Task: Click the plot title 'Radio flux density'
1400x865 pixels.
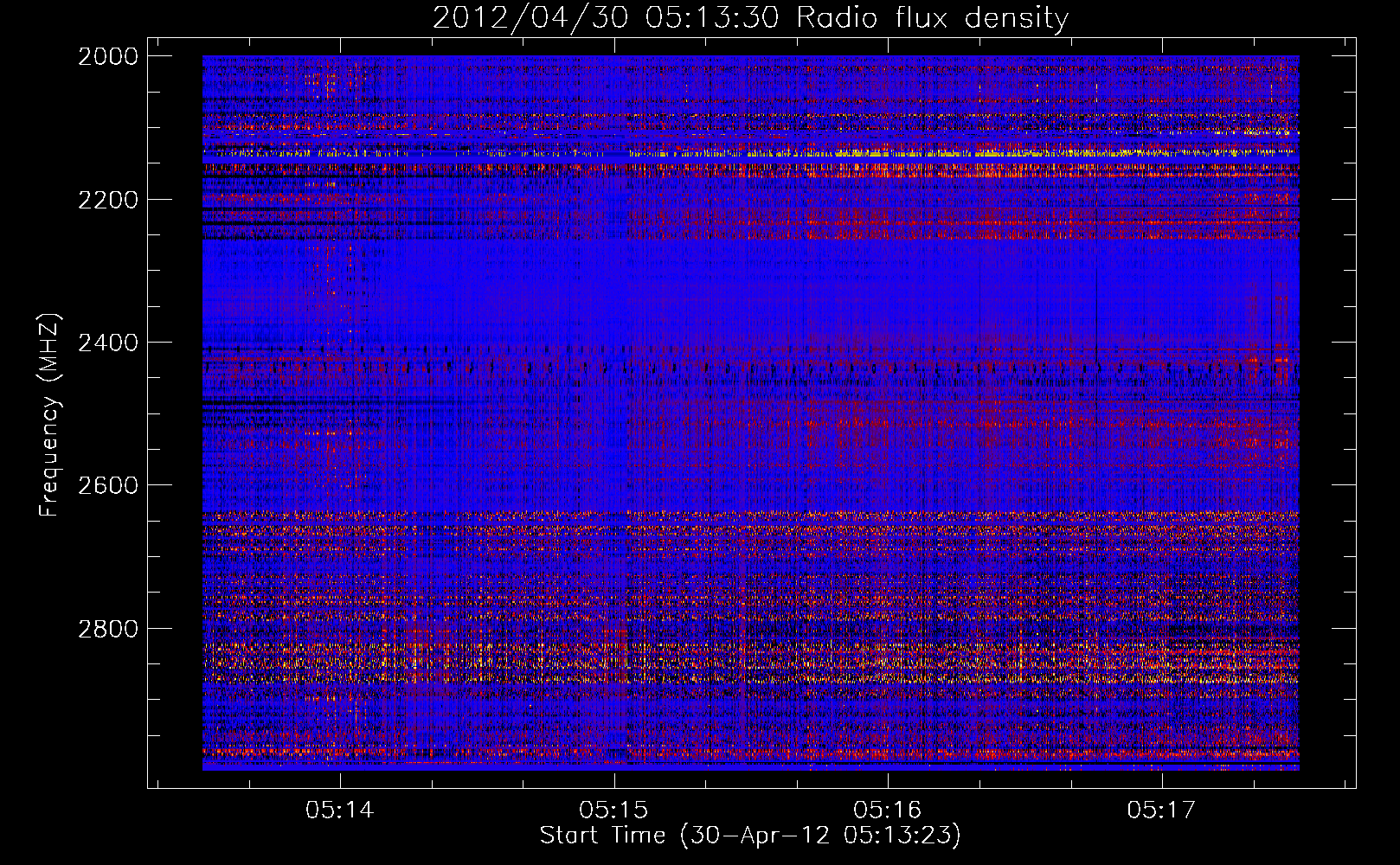Action: pos(932,18)
